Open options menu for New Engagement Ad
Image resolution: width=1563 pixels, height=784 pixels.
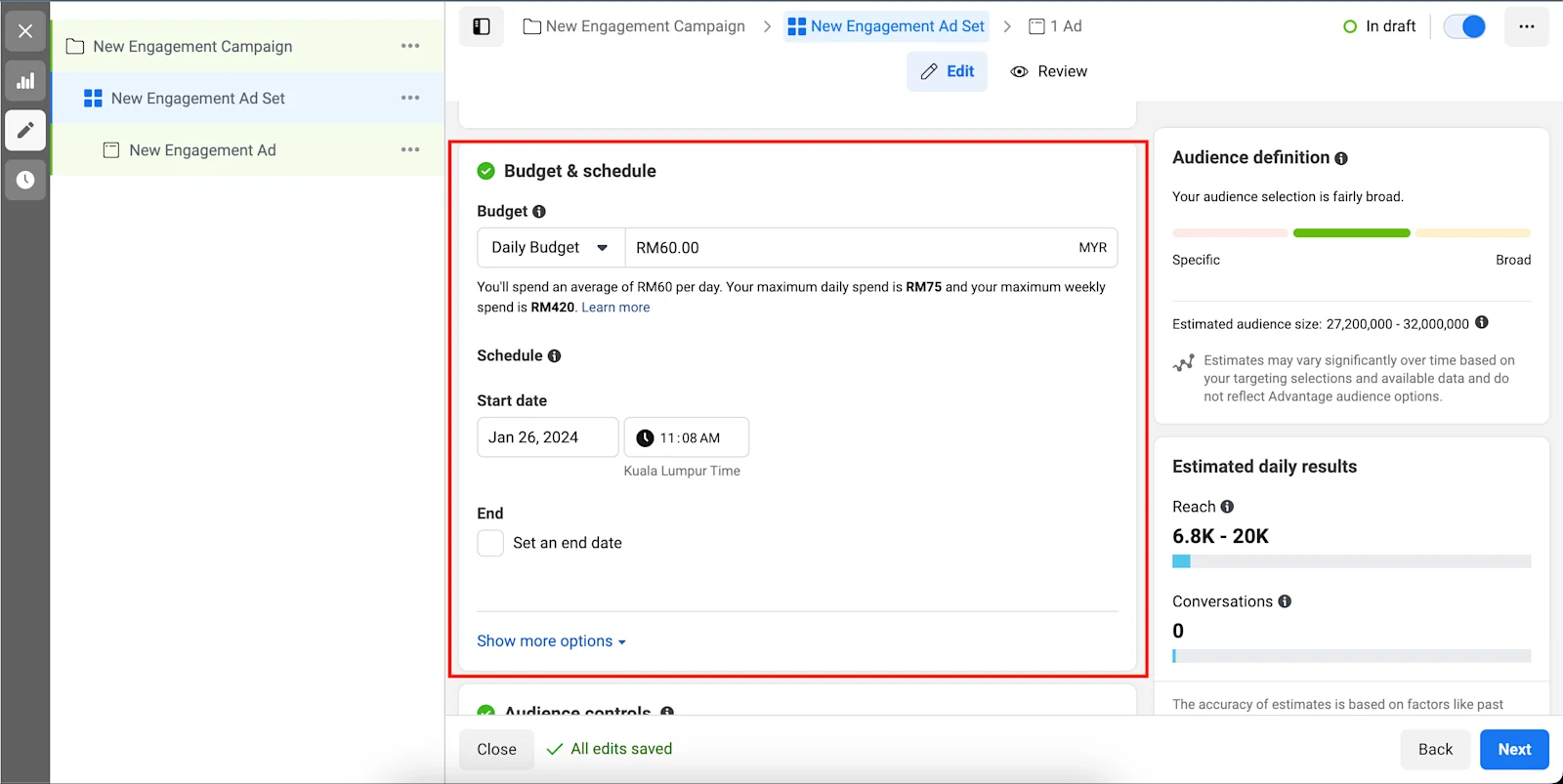pos(410,149)
